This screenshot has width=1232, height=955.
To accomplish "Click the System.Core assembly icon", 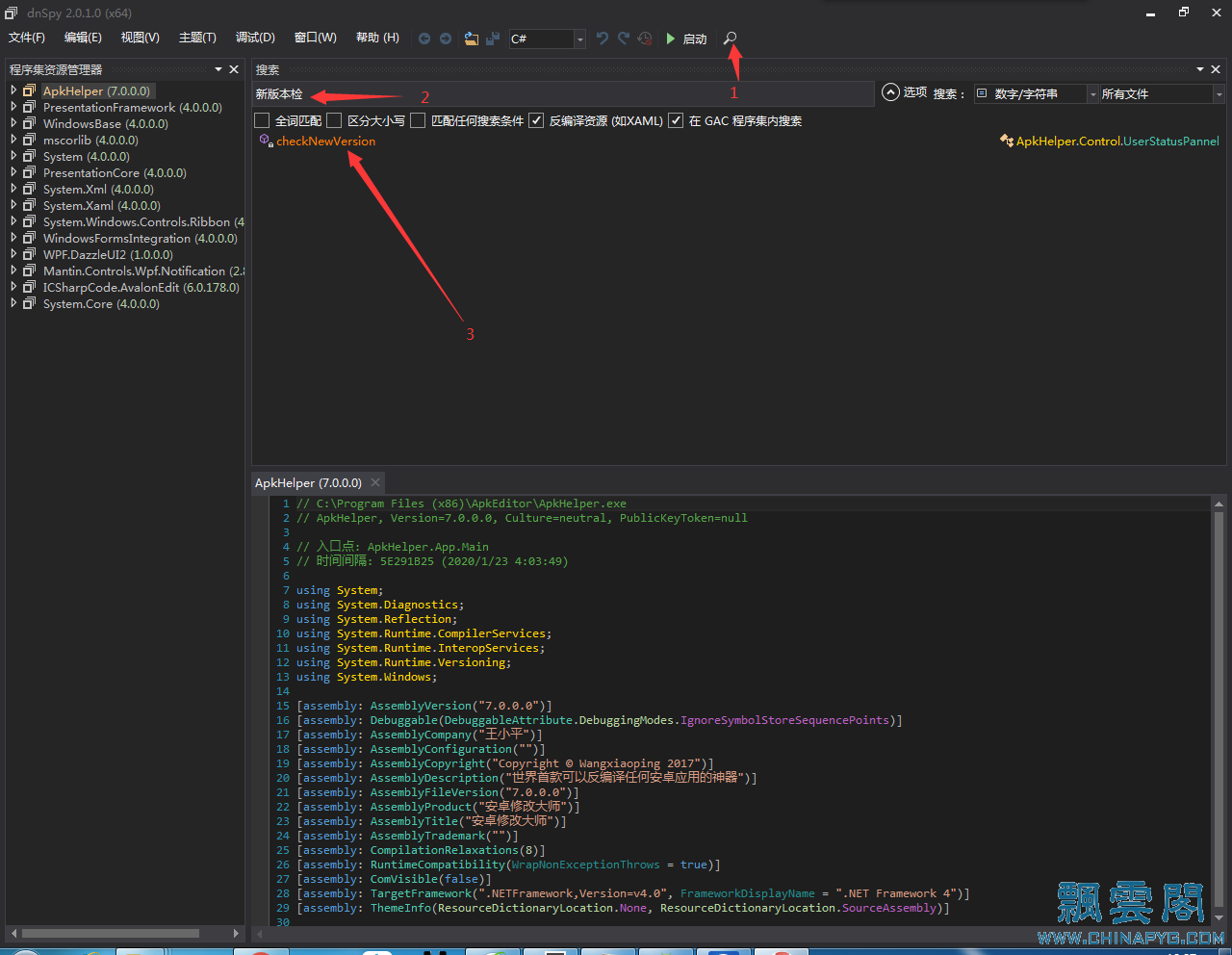I will tap(30, 303).
